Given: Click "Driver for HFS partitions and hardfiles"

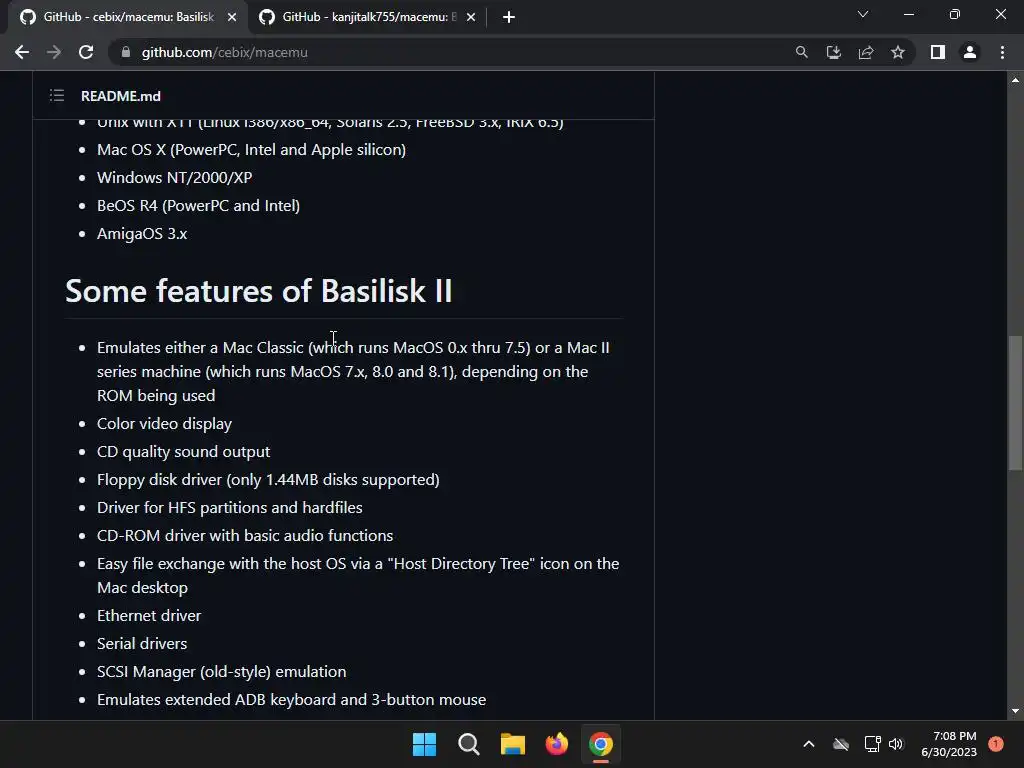Looking at the screenshot, I should (230, 507).
